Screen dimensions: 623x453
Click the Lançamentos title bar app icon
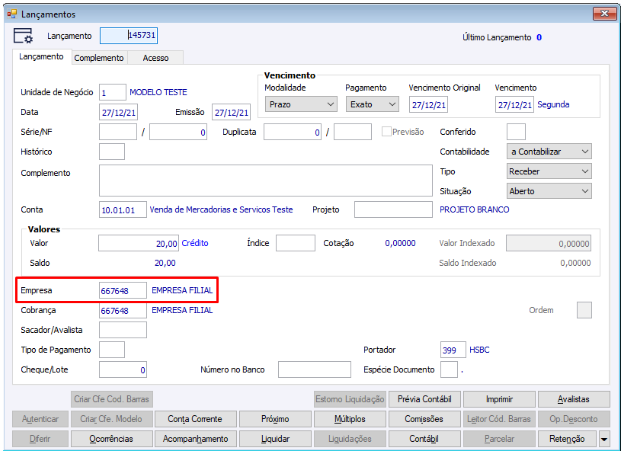[x=12, y=14]
